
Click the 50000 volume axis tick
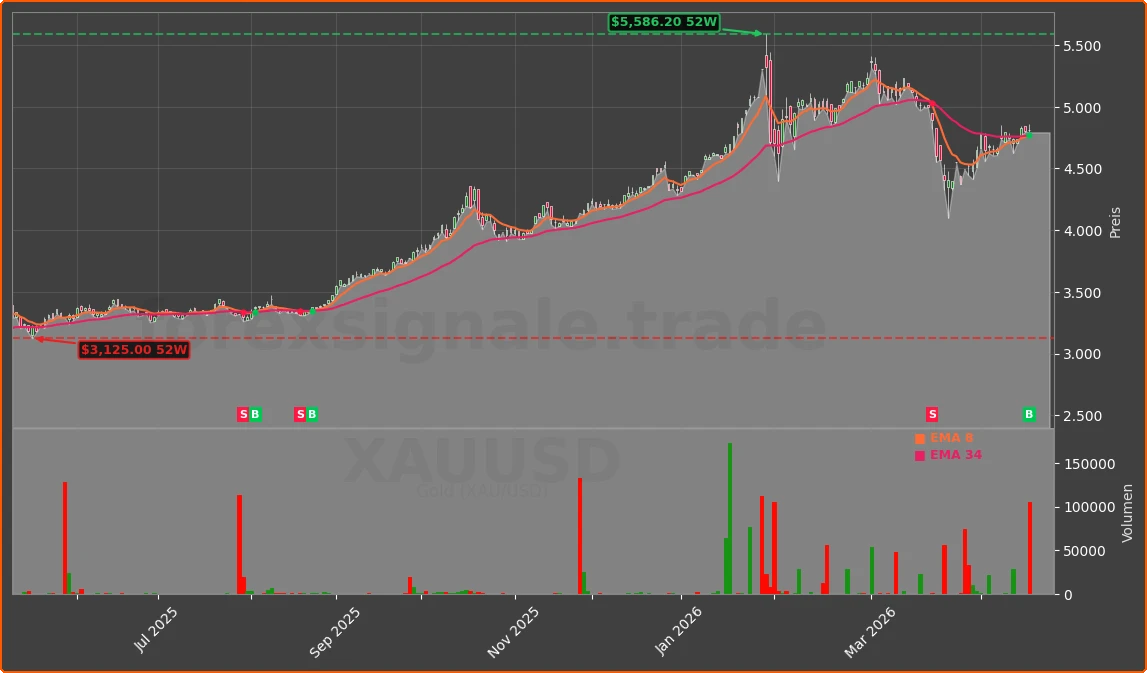tap(1084, 552)
